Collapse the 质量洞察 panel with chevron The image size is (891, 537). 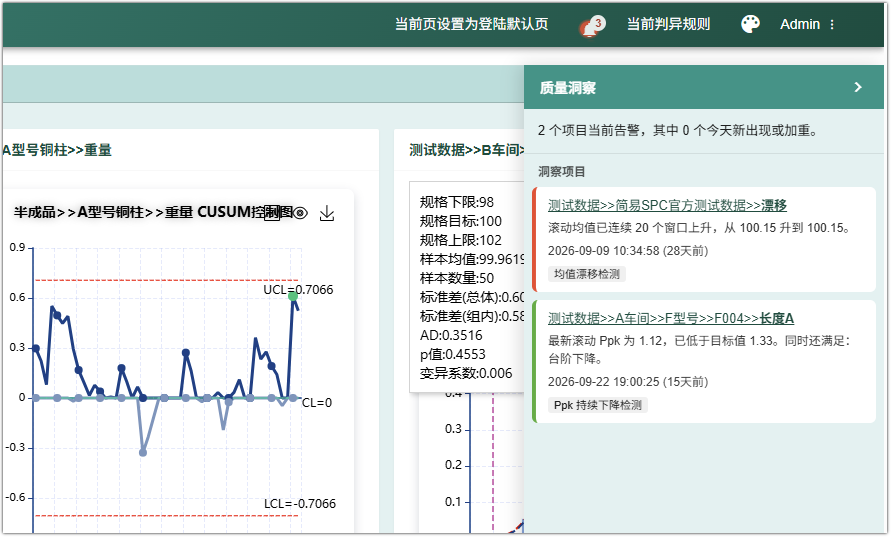[x=858, y=87]
